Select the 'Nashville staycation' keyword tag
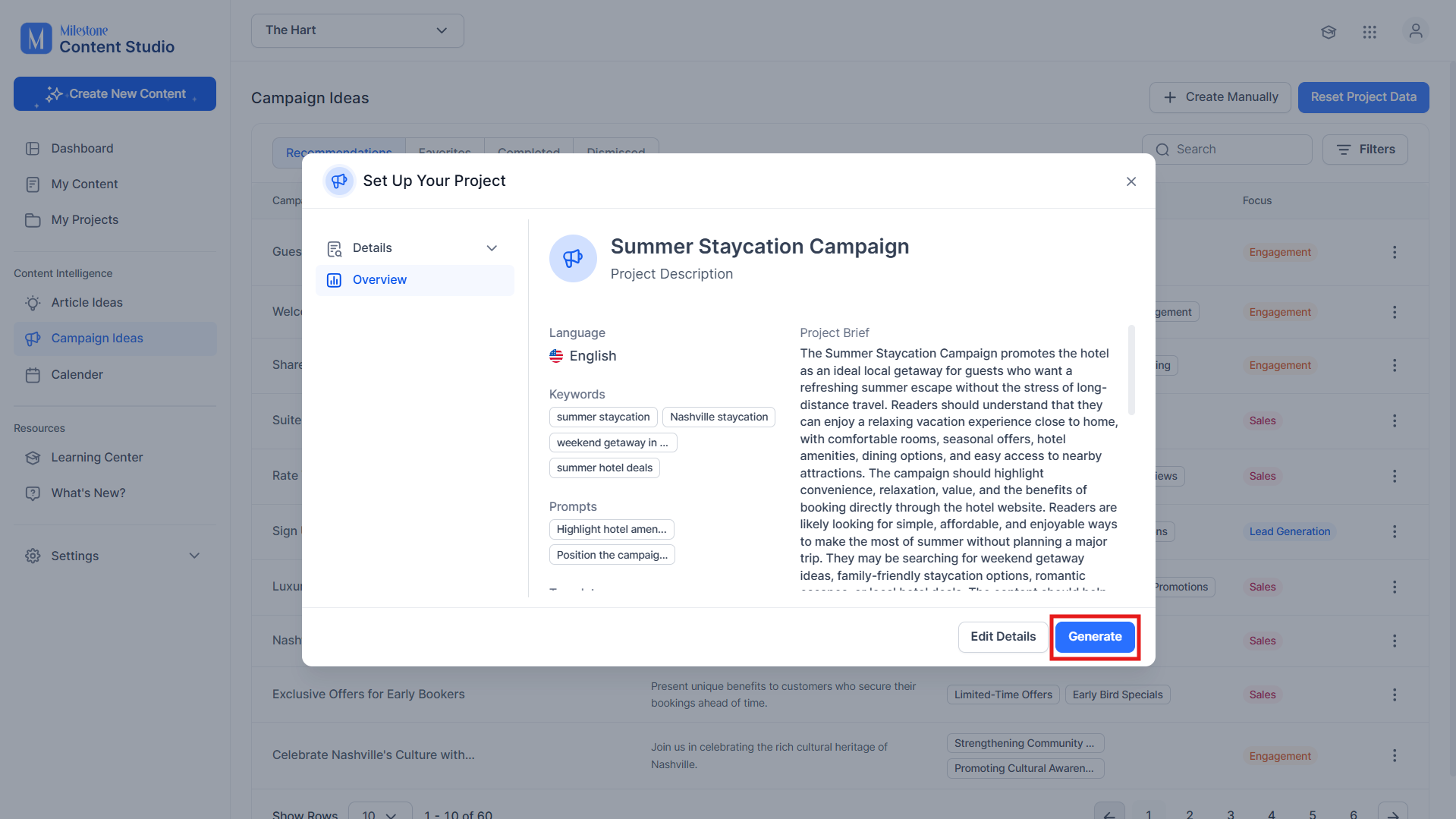 pos(719,417)
